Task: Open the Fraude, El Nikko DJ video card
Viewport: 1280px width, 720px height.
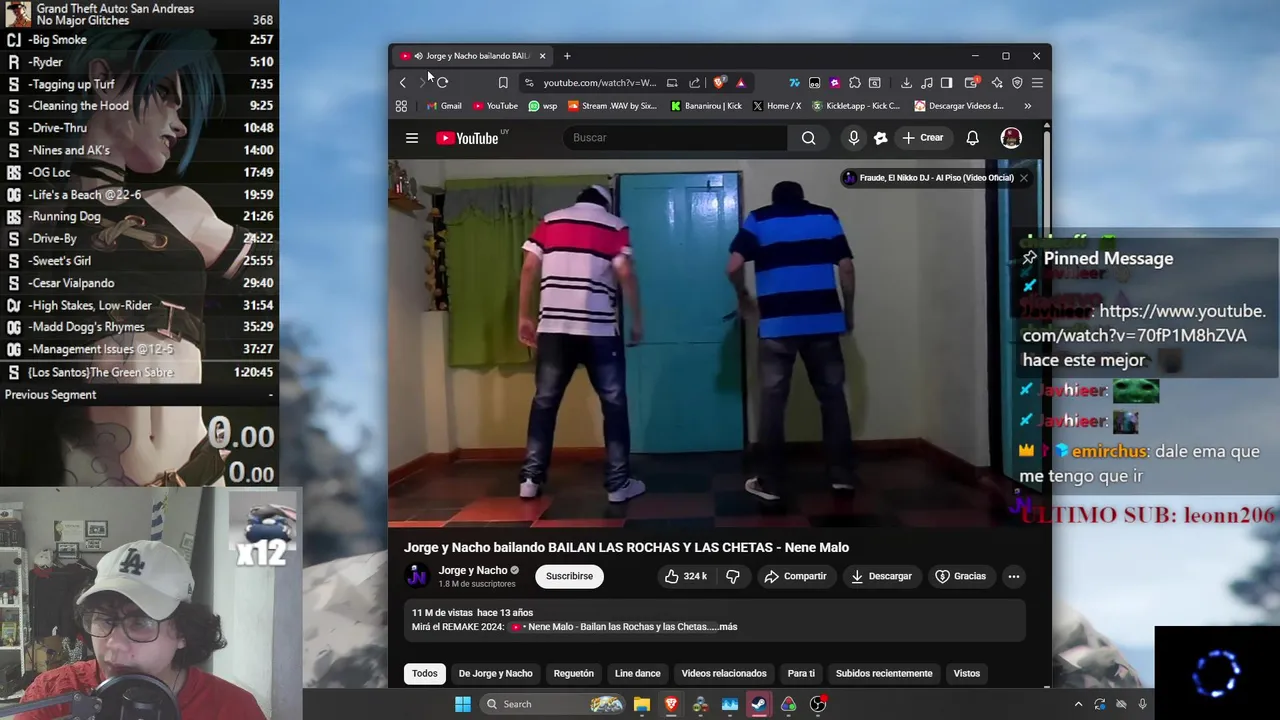Action: coord(929,178)
